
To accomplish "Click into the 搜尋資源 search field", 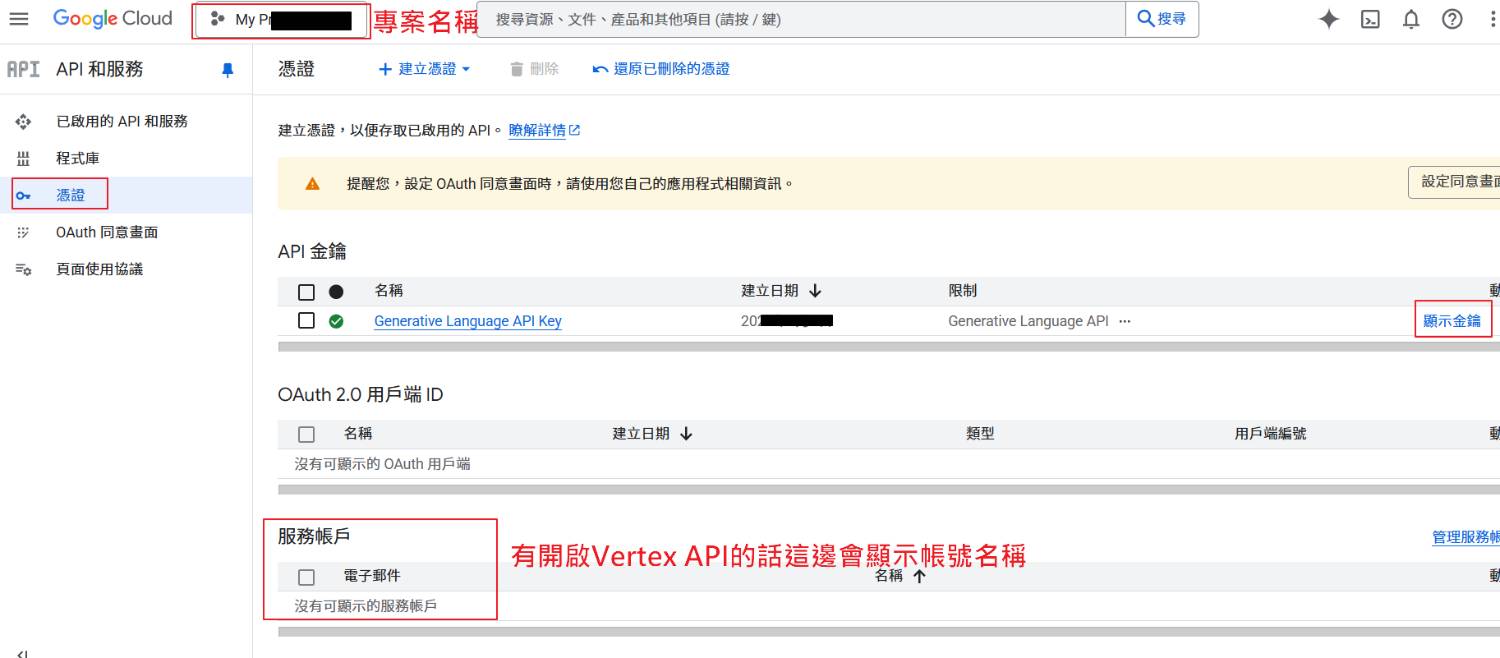I will tap(800, 19).
